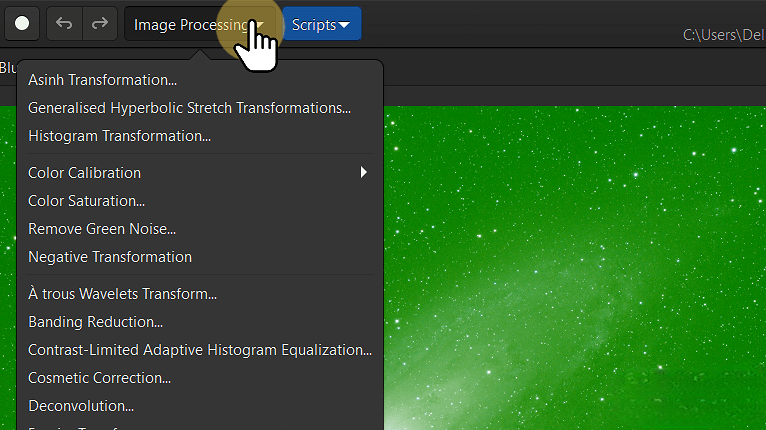Open the Deconvolution tool

(200, 406)
